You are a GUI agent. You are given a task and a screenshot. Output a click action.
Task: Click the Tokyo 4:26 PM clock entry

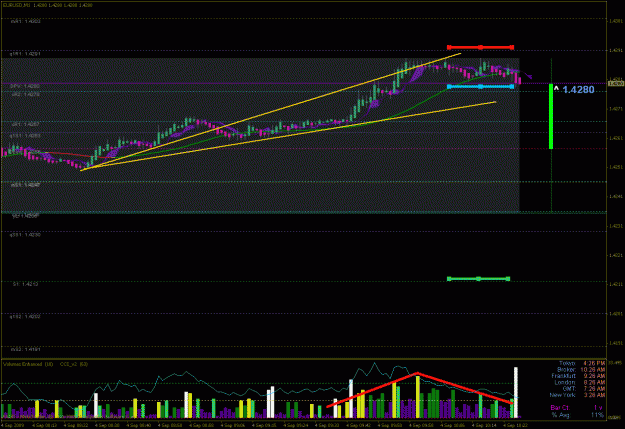click(x=582, y=363)
